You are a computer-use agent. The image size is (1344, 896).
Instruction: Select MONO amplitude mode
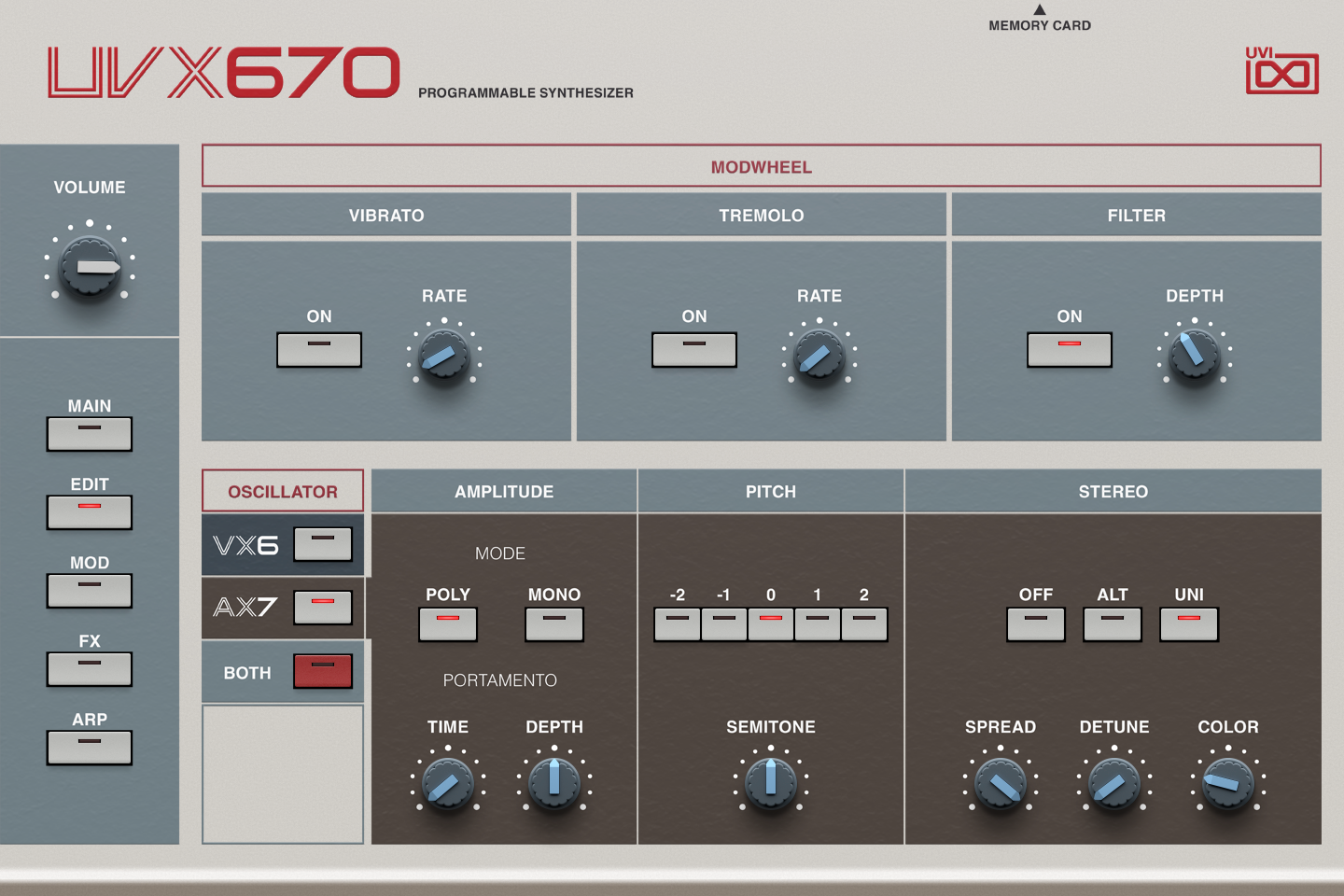(x=553, y=623)
